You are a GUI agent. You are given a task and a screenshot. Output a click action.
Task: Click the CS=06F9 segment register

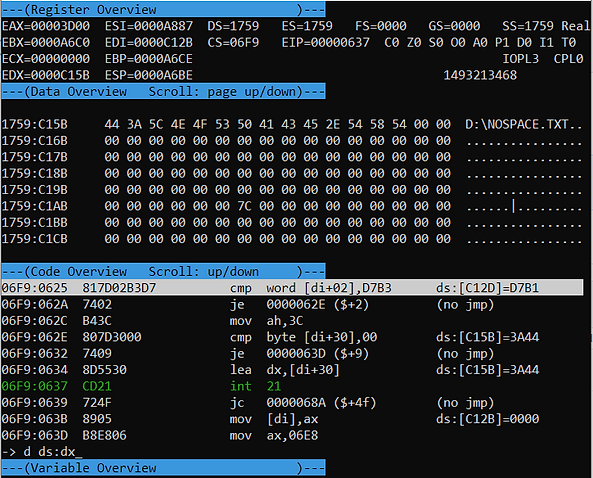click(x=233, y=42)
